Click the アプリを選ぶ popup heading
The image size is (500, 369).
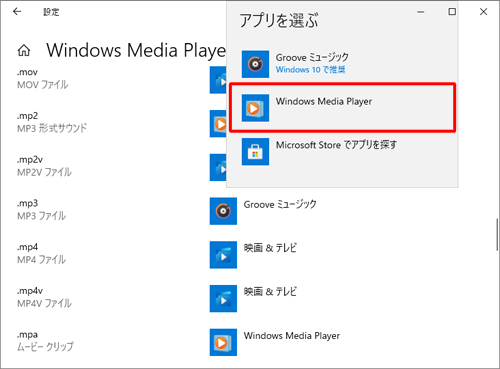point(279,21)
